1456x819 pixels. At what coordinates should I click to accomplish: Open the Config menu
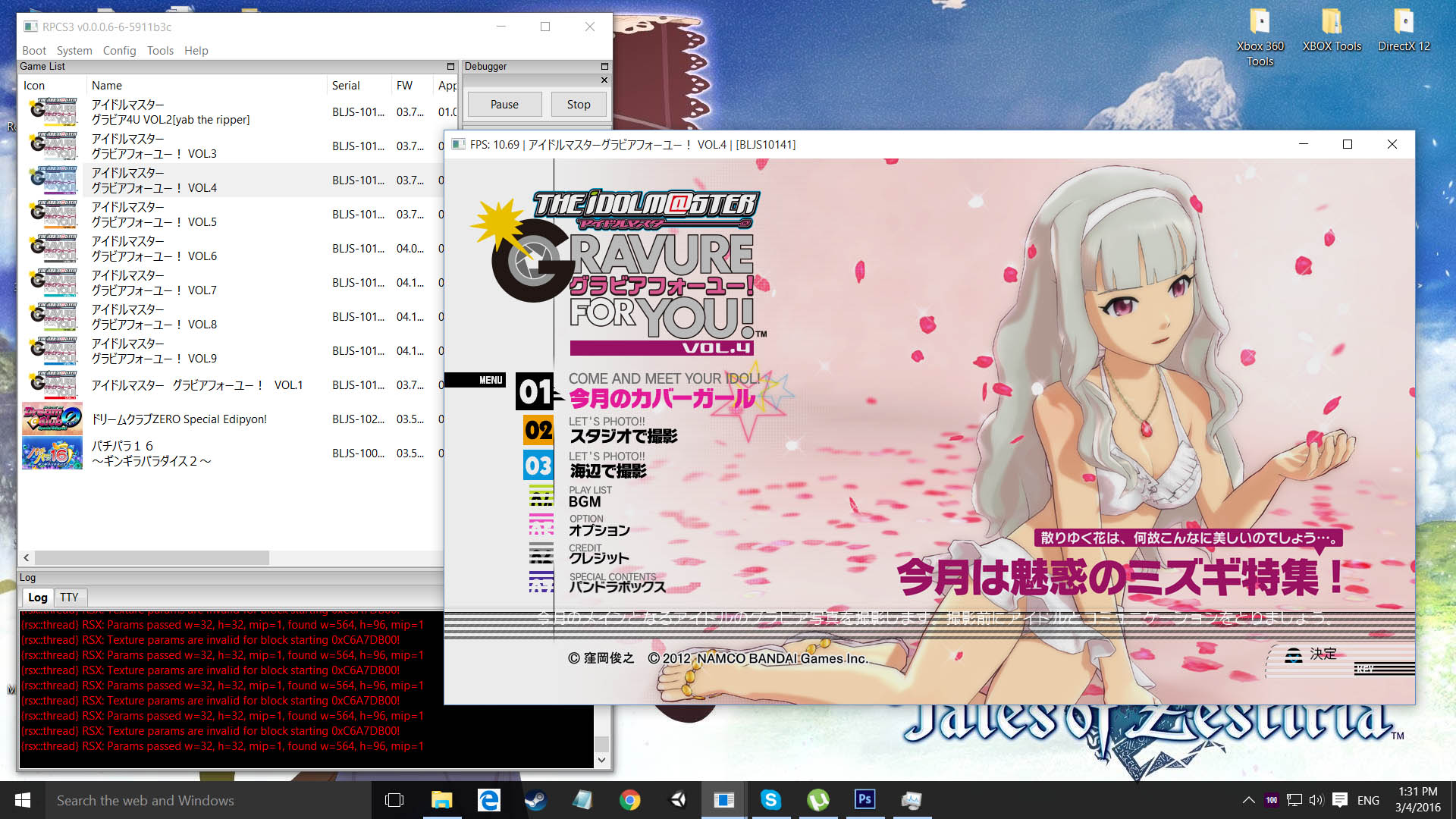[119, 51]
